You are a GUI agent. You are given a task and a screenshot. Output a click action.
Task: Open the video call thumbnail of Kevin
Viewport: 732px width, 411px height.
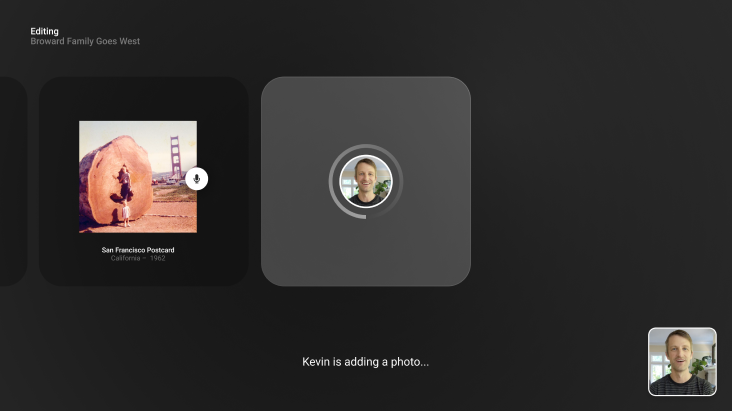point(682,361)
